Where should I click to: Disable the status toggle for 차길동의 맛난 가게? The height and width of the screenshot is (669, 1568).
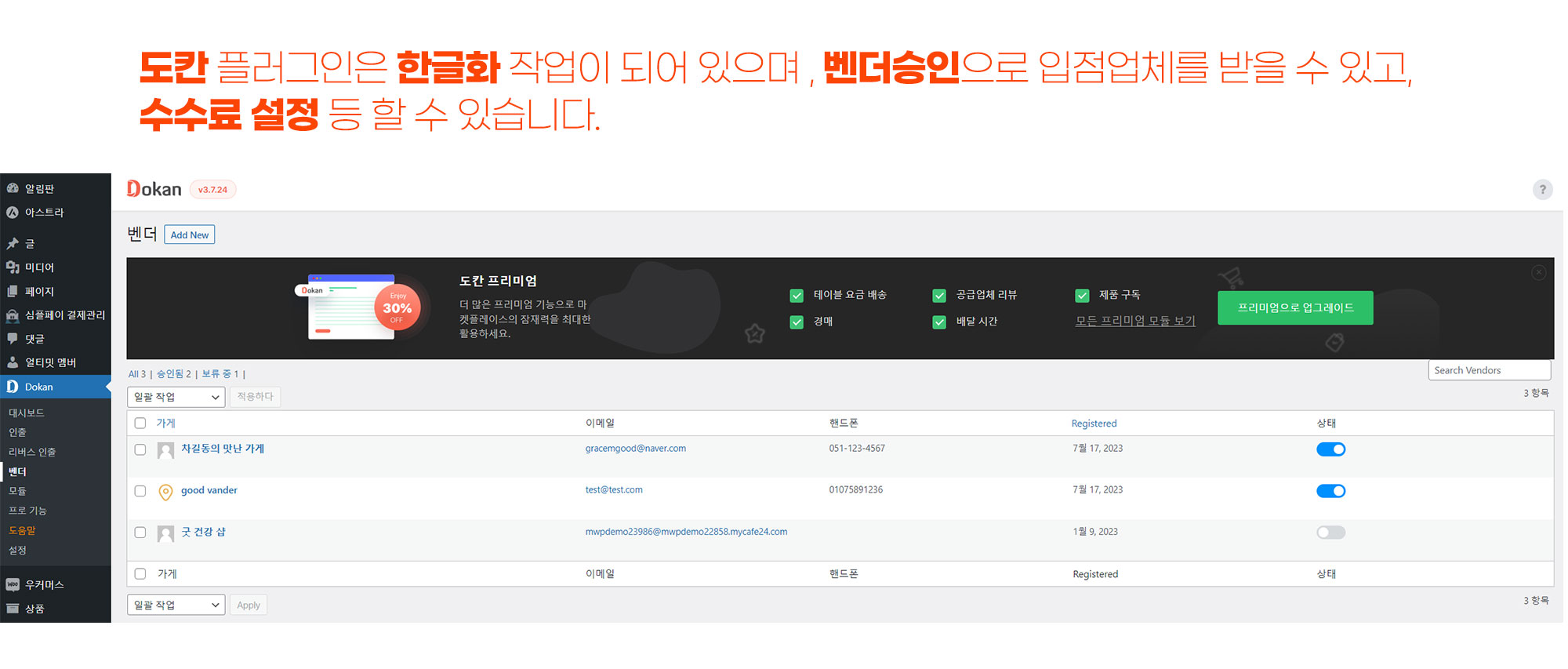coord(1330,449)
